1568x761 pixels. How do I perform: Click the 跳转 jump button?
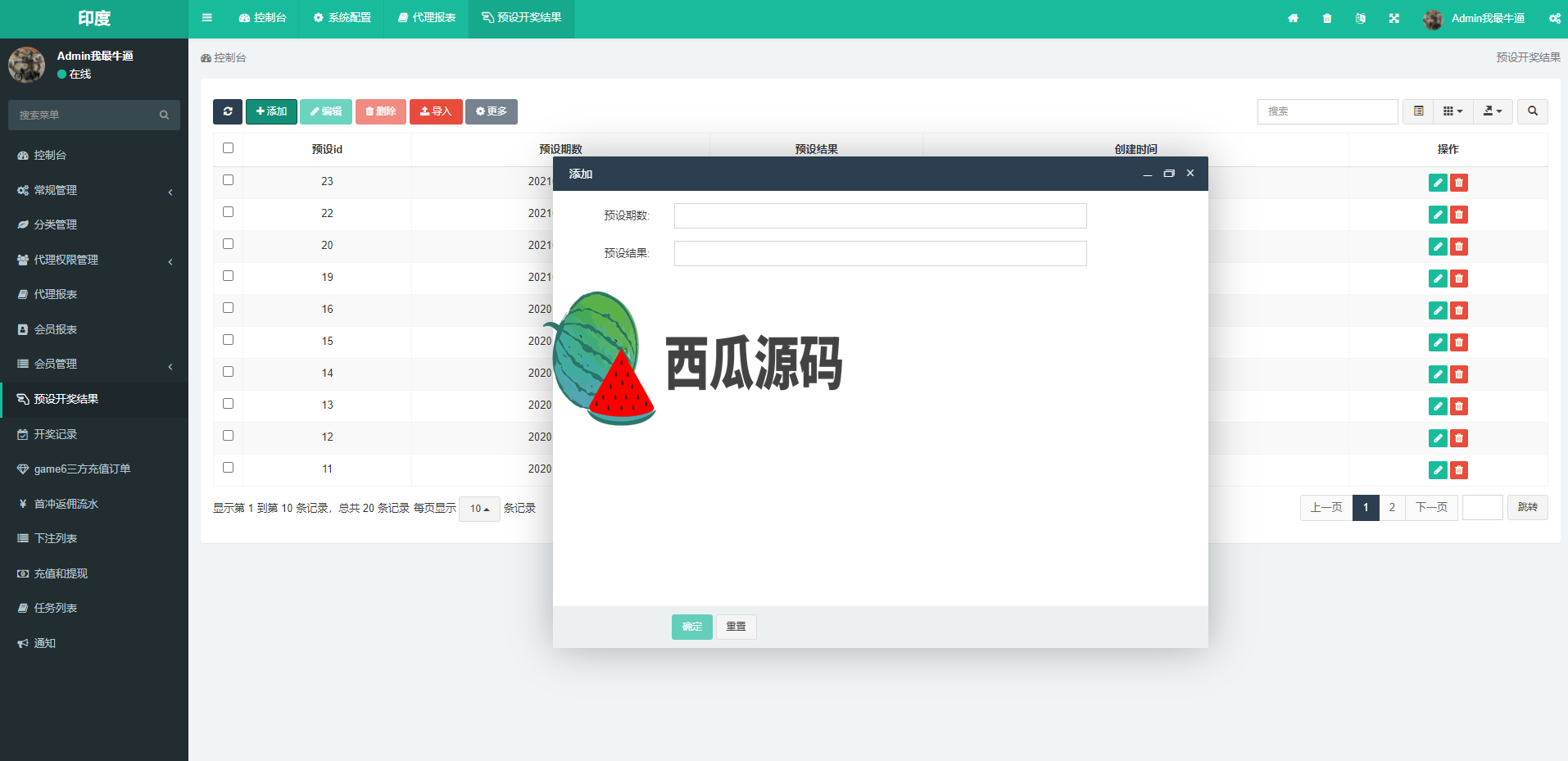(1528, 508)
